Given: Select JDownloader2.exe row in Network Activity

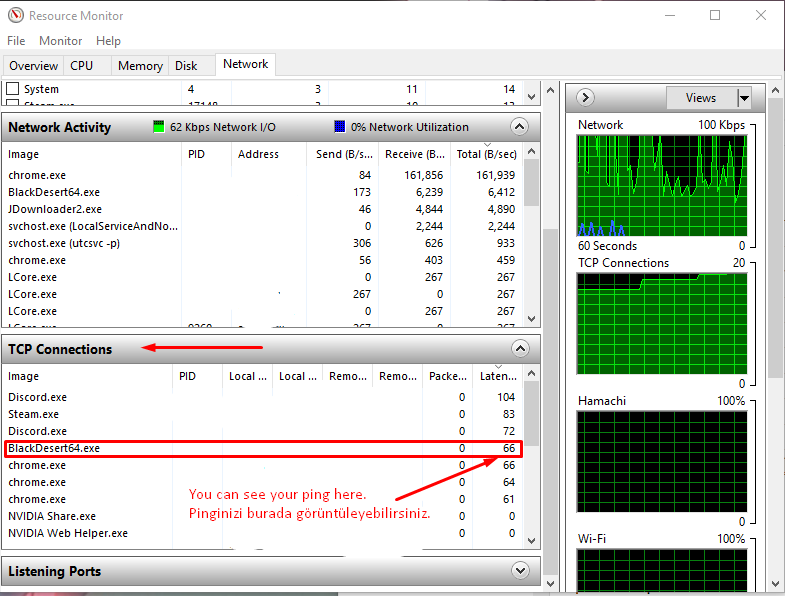Looking at the screenshot, I should click(x=262, y=209).
